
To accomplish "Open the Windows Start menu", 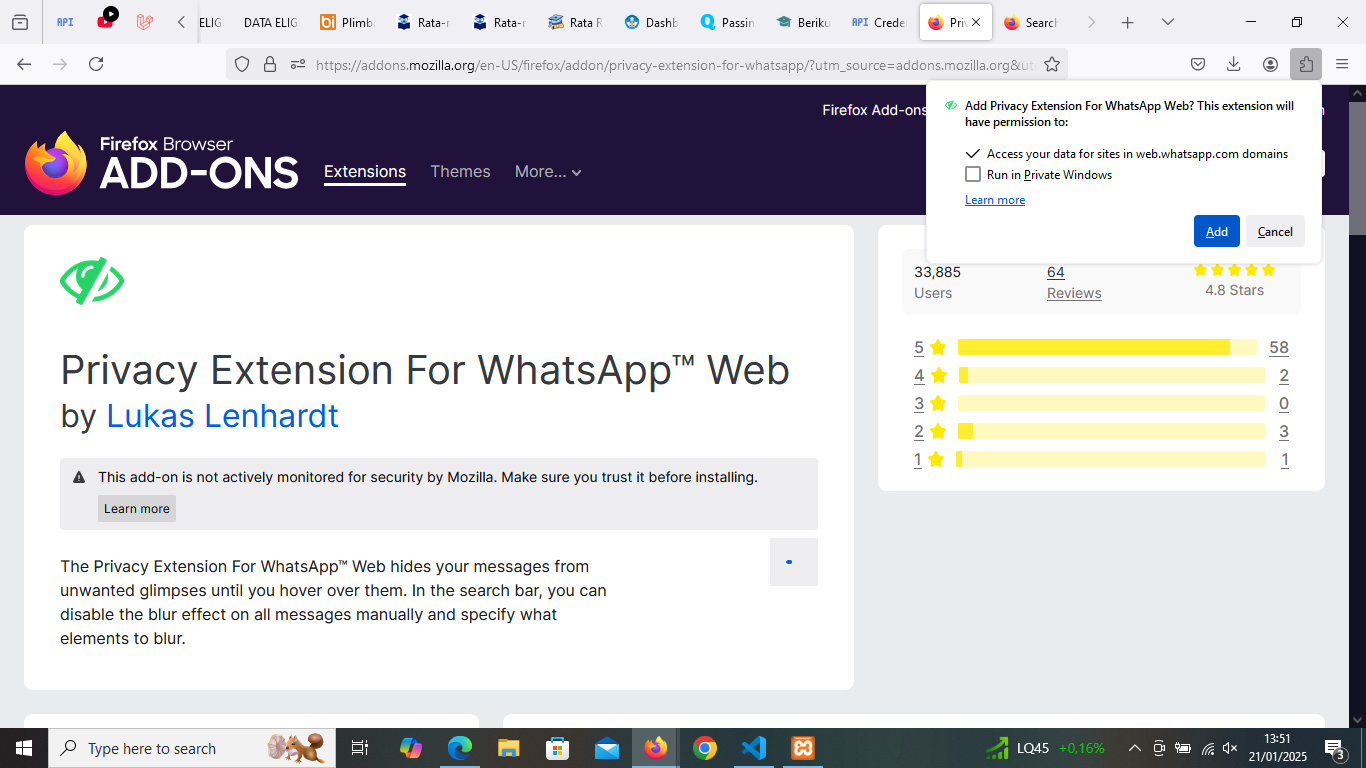I will [x=24, y=748].
